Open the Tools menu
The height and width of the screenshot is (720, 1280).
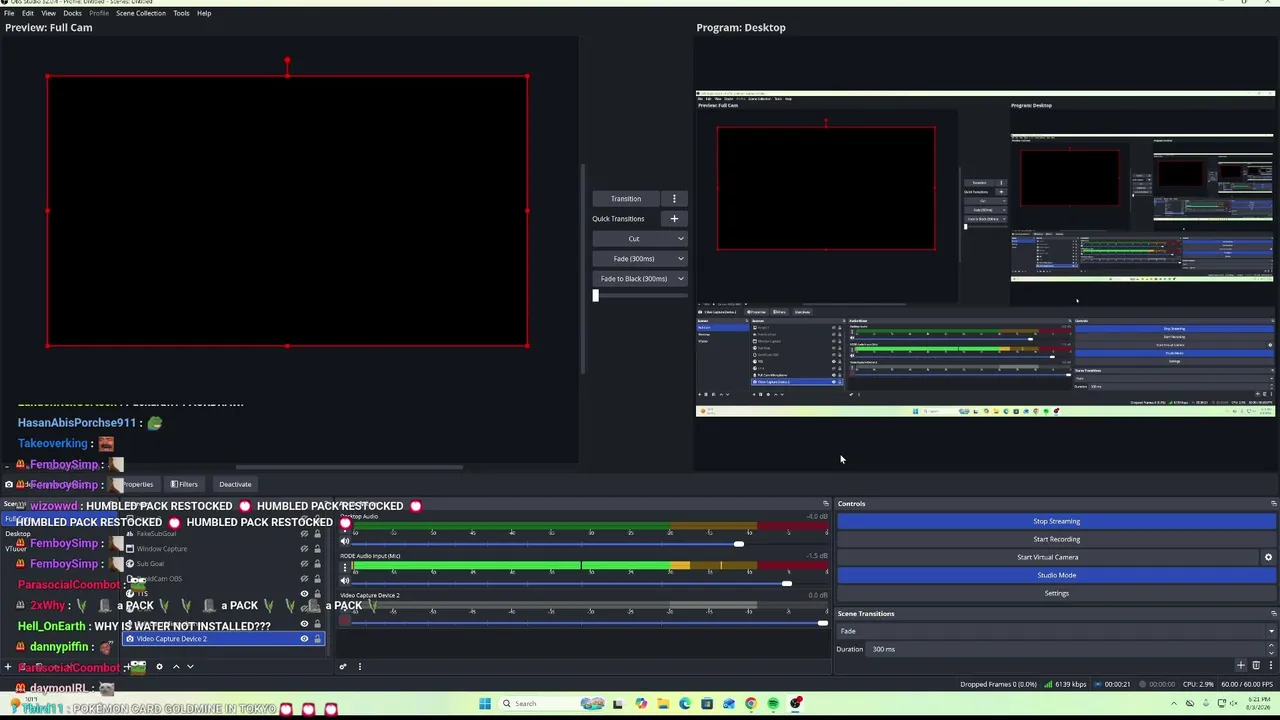181,13
